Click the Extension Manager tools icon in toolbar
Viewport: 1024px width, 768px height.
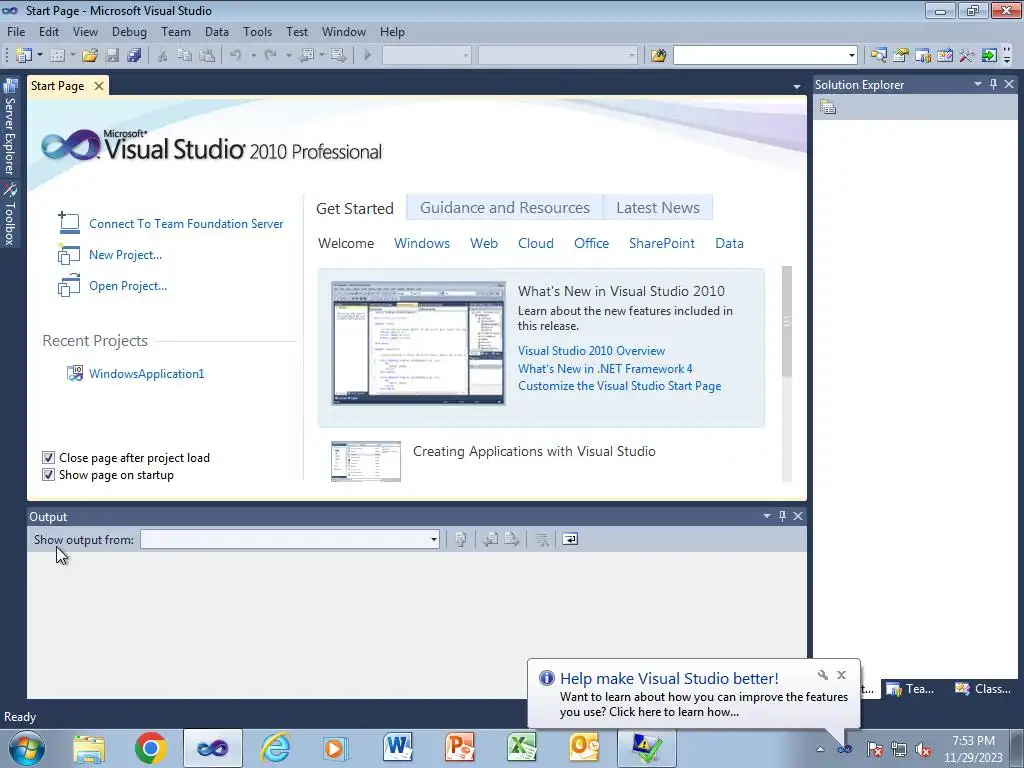pyautogui.click(x=967, y=56)
